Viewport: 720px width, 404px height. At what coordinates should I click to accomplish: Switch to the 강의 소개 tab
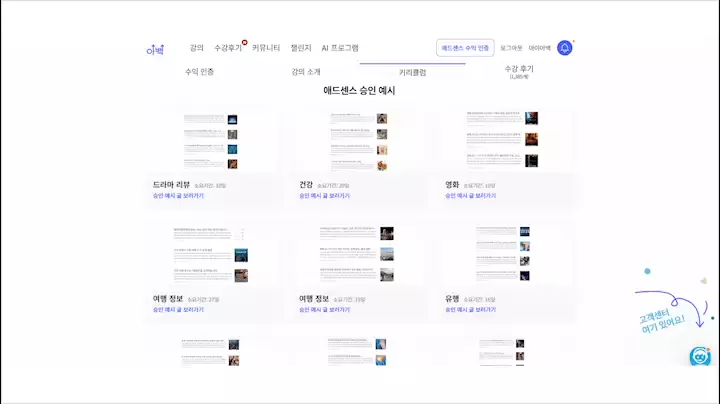[306, 72]
